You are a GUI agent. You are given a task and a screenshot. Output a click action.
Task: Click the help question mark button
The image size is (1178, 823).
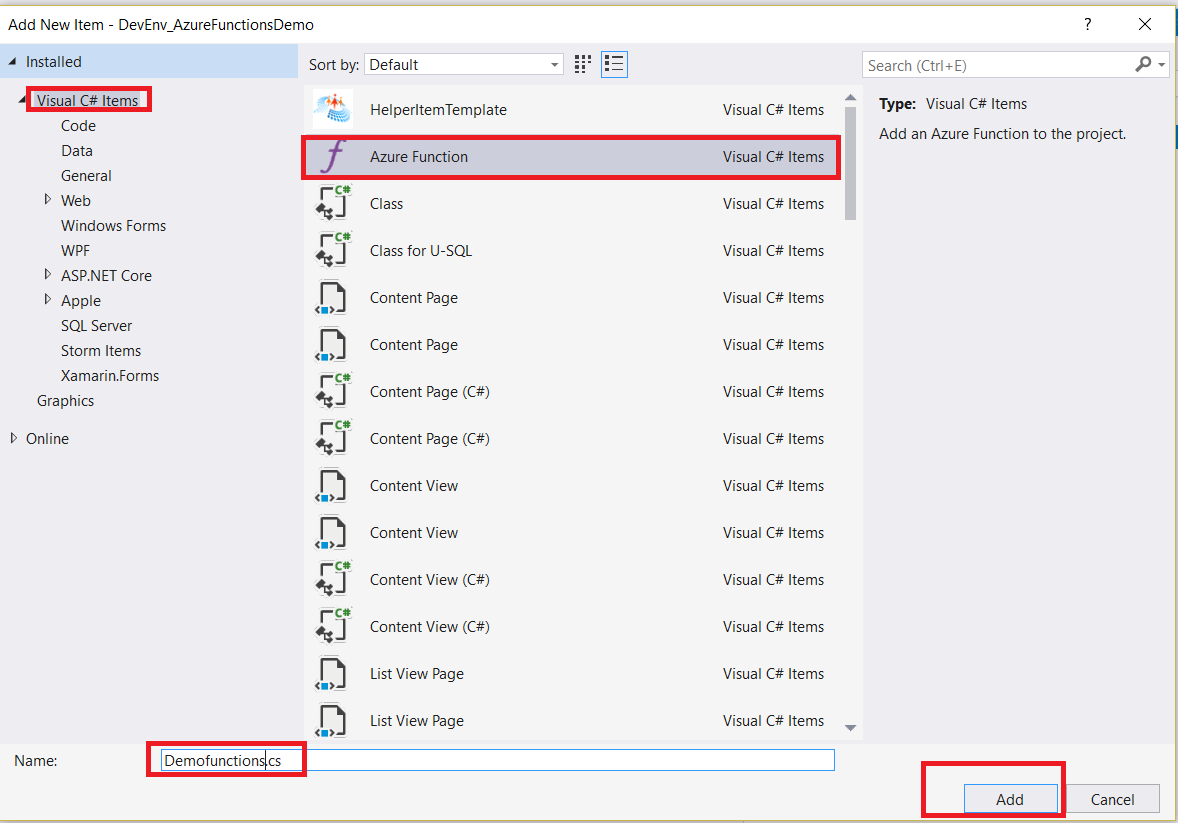click(1087, 24)
